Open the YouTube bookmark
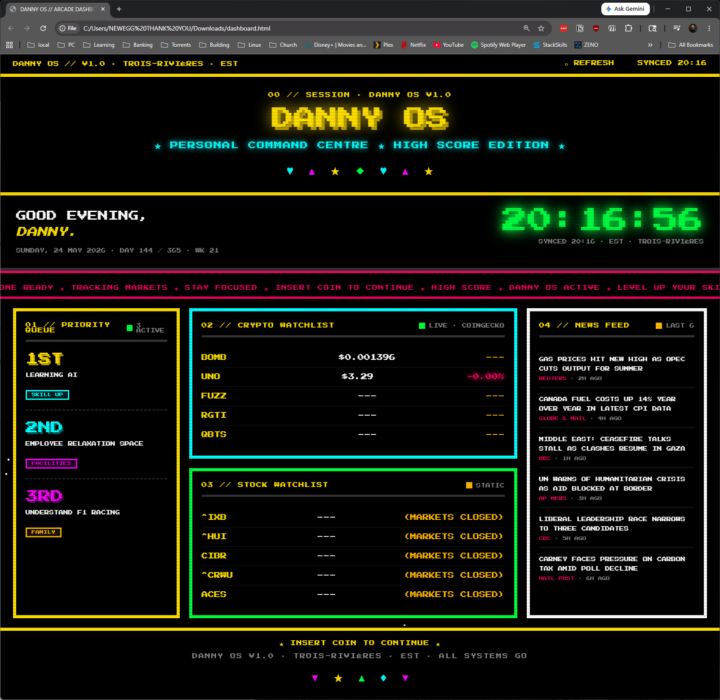The image size is (720, 700). (449, 45)
